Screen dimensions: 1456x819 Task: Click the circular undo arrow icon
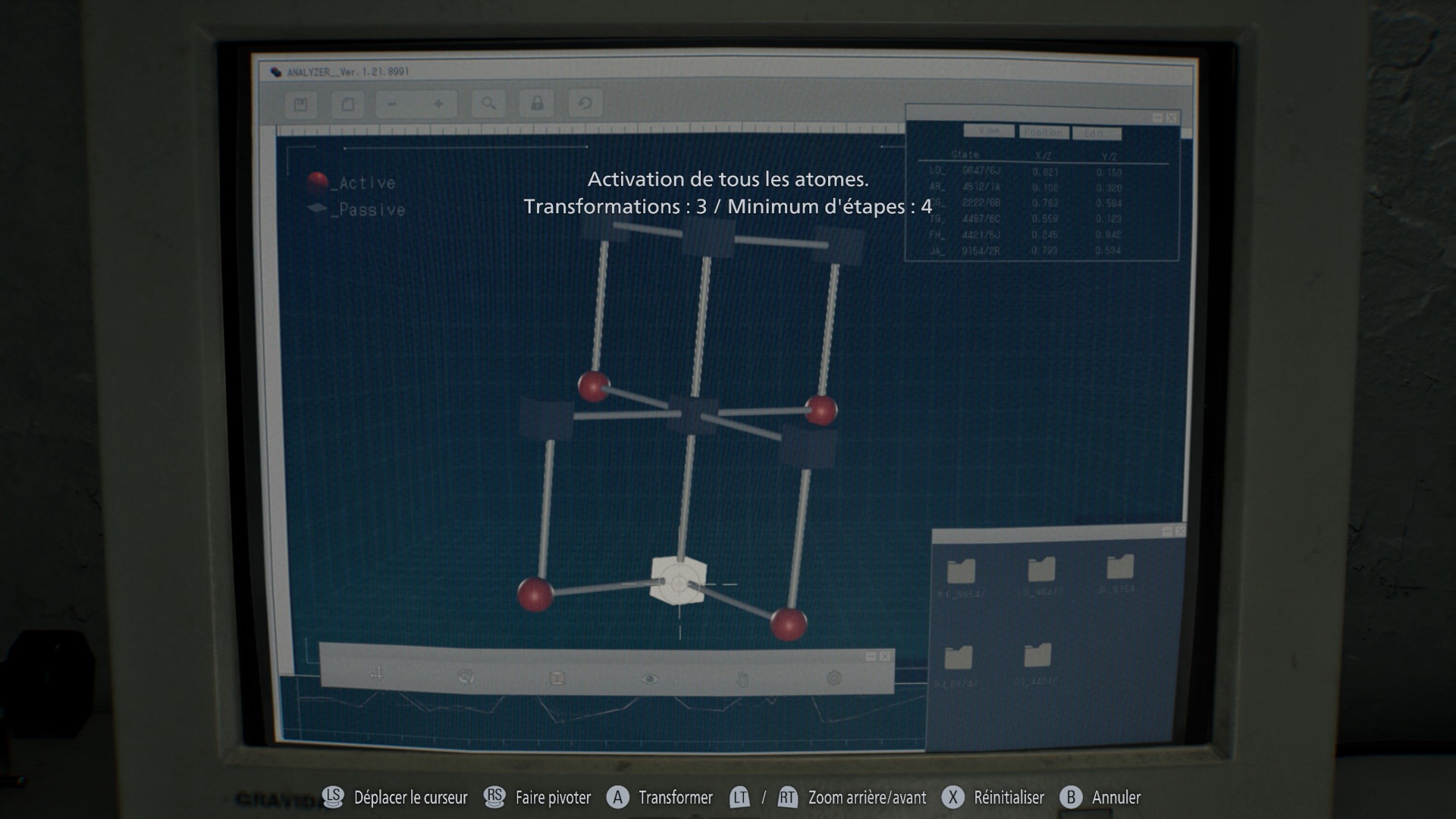(x=585, y=103)
